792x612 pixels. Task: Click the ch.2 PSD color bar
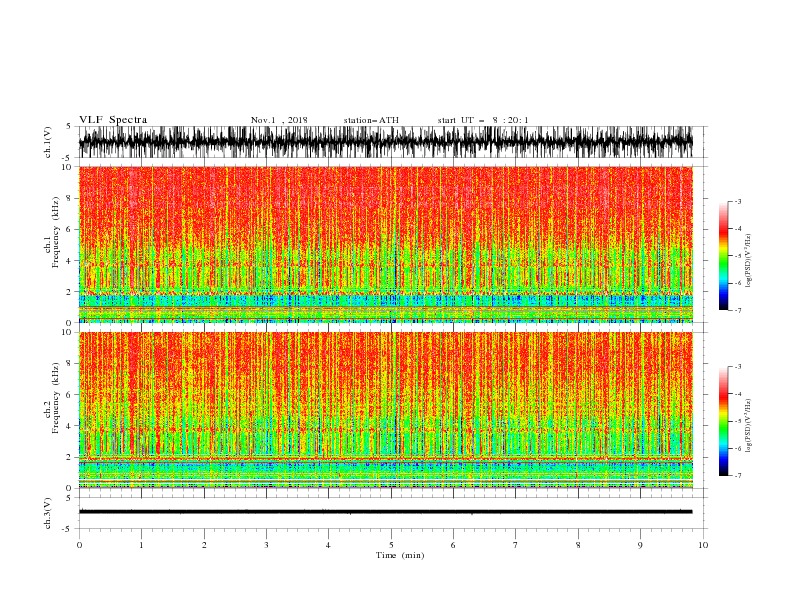(x=723, y=421)
